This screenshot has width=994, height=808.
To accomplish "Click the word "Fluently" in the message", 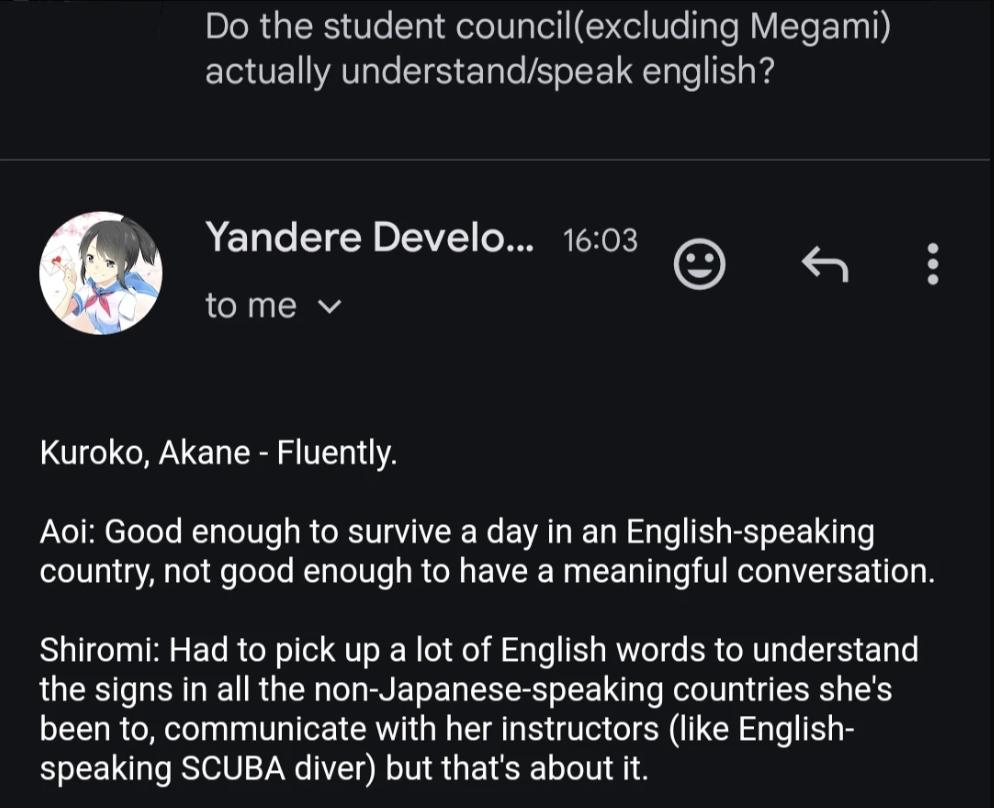I will click(336, 453).
